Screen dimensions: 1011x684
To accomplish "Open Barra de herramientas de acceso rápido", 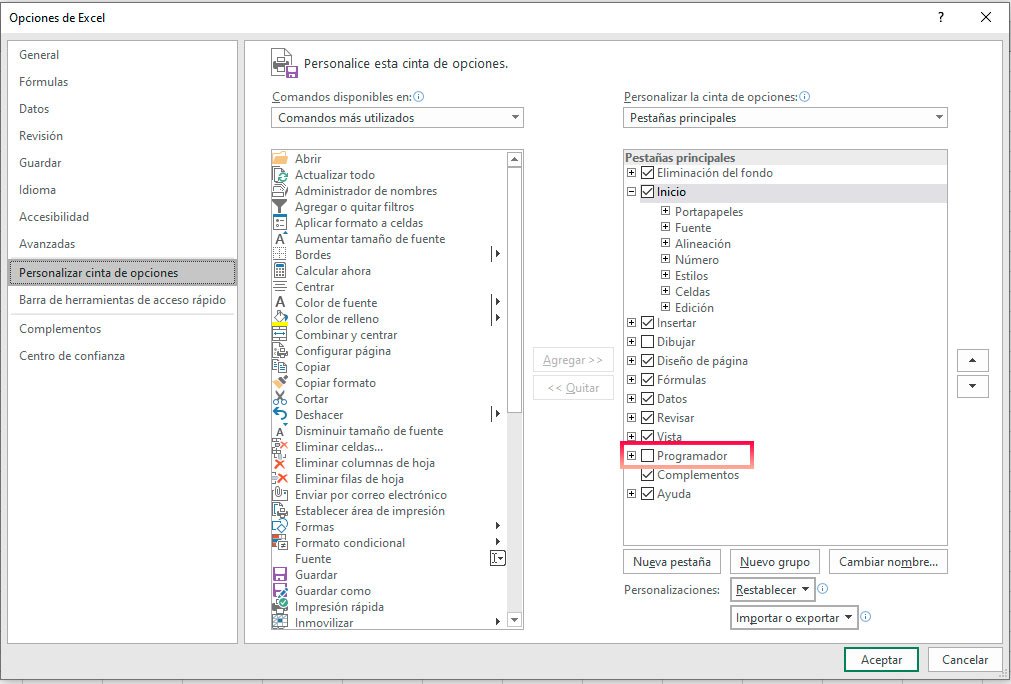I will tap(122, 300).
